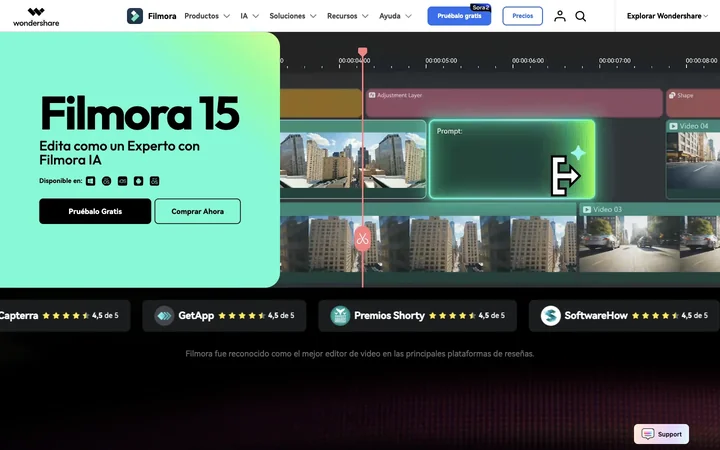
Task: Click the SoftwareHow logo icon
Action: pyautogui.click(x=551, y=315)
